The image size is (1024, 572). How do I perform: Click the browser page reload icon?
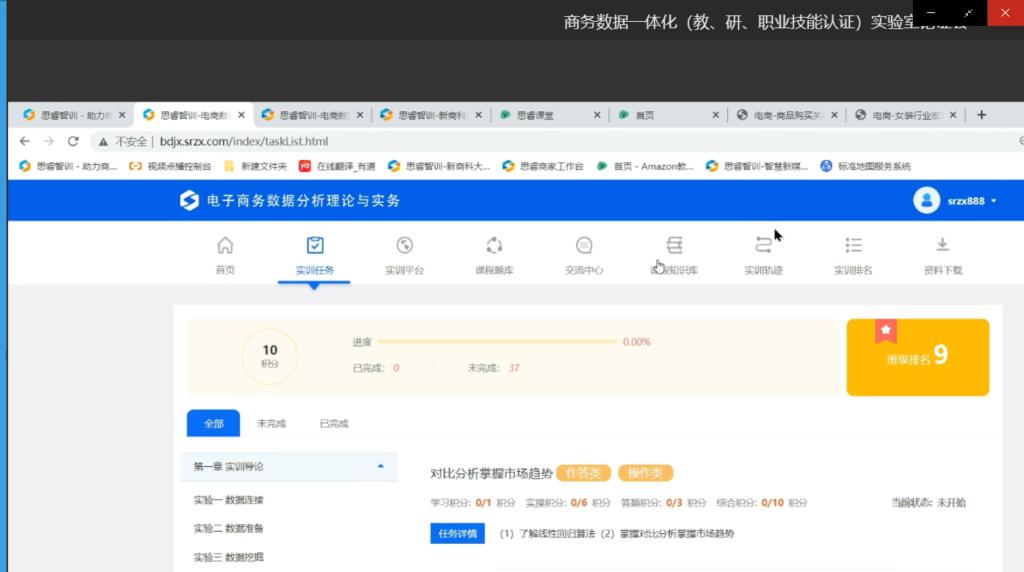pos(73,142)
